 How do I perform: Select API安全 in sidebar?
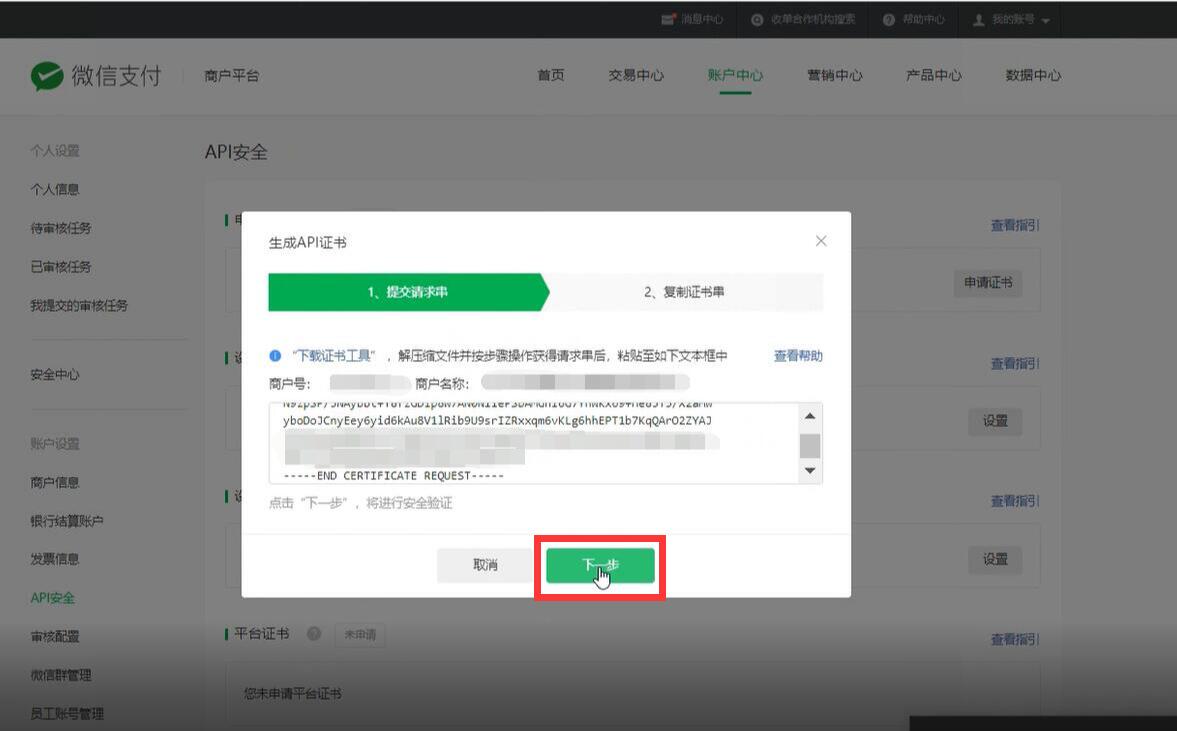pos(53,598)
